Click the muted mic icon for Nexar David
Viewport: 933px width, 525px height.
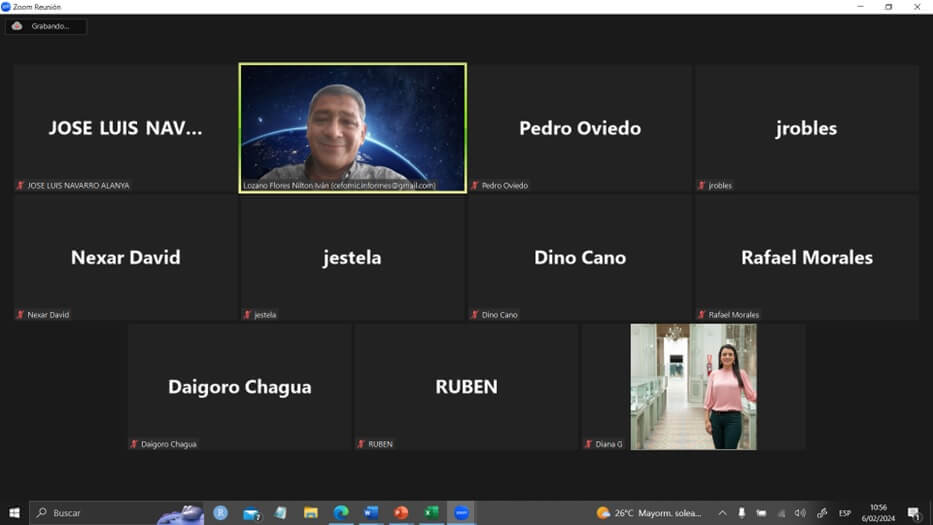click(20, 315)
